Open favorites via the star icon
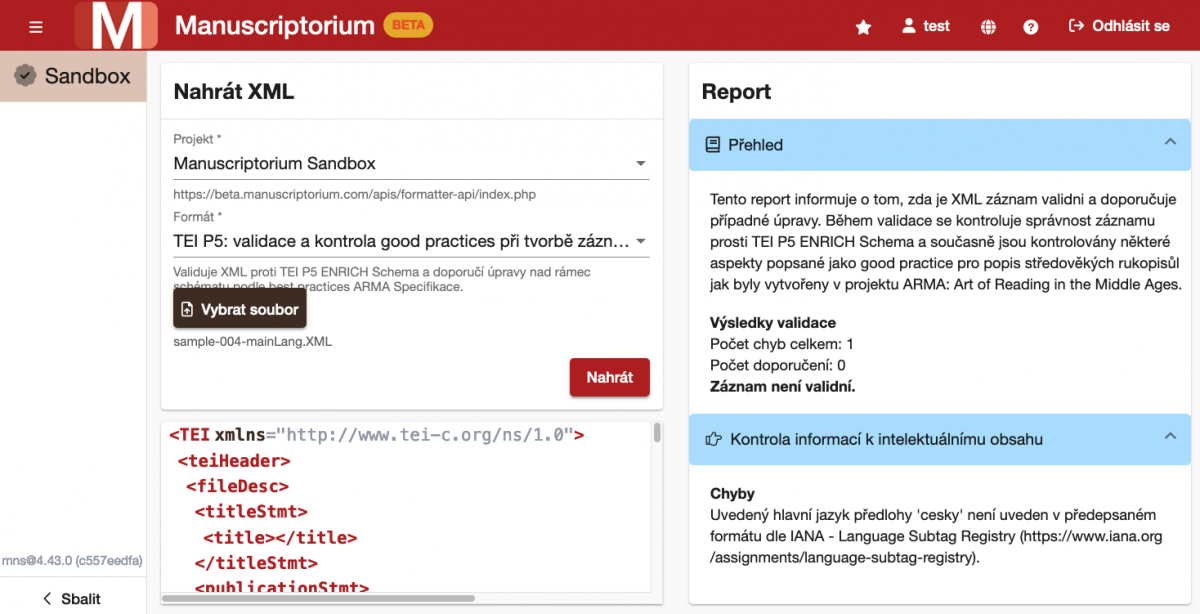 tap(864, 27)
